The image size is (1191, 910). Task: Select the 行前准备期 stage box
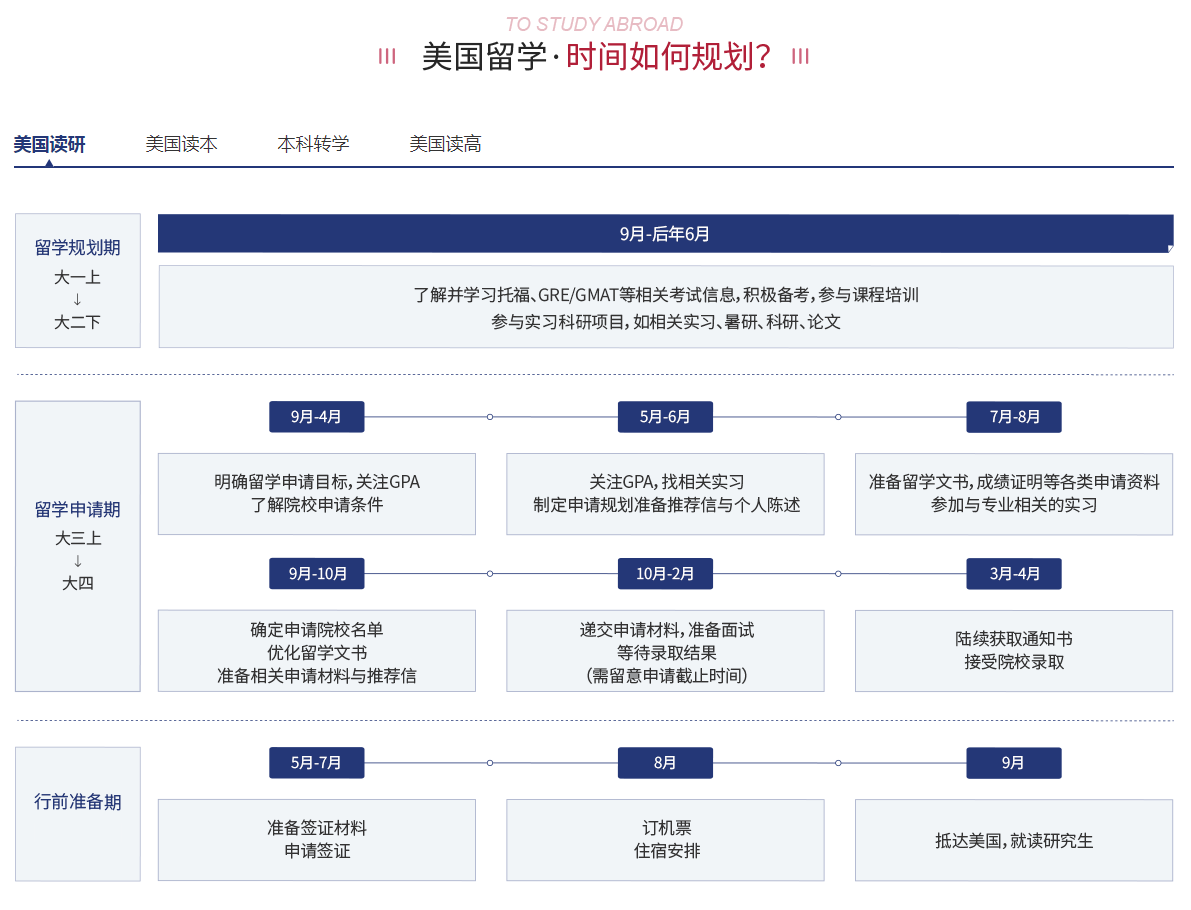[78, 814]
